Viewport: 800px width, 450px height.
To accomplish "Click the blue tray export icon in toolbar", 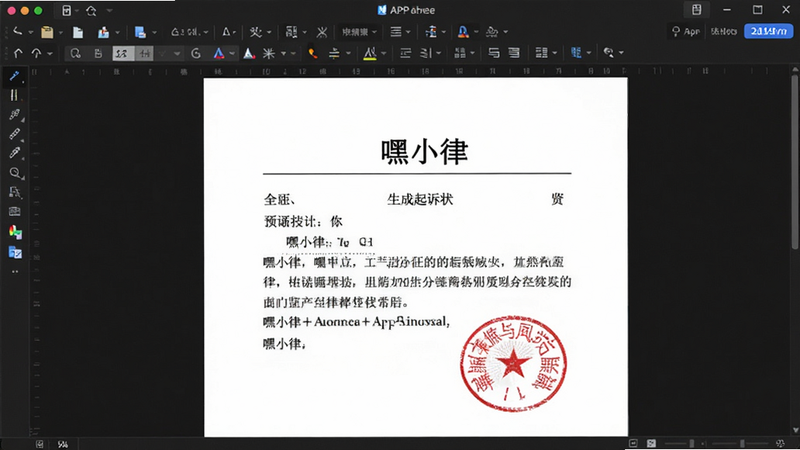I will [104, 32].
